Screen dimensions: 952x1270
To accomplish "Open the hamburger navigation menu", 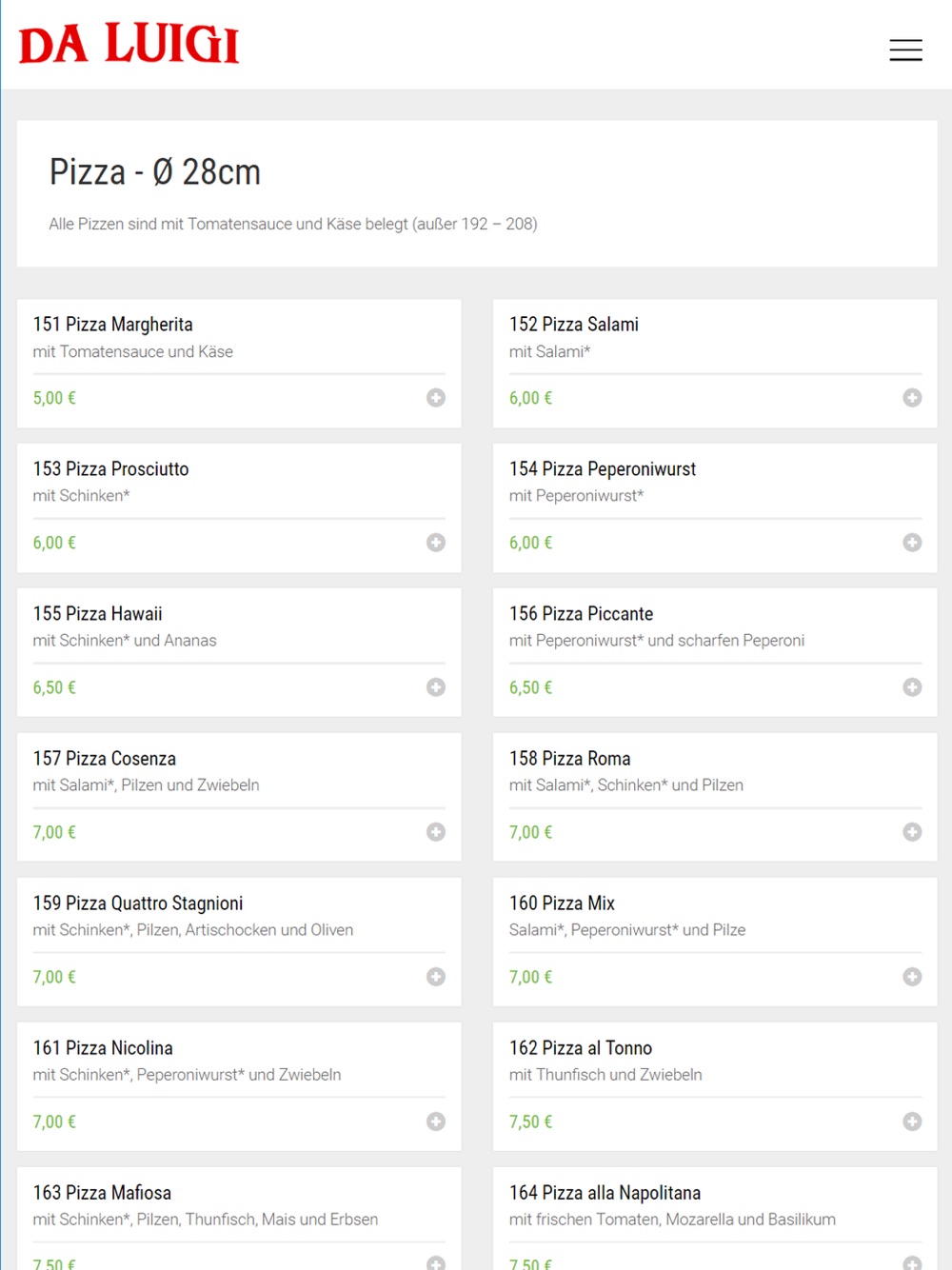I will [x=905, y=50].
